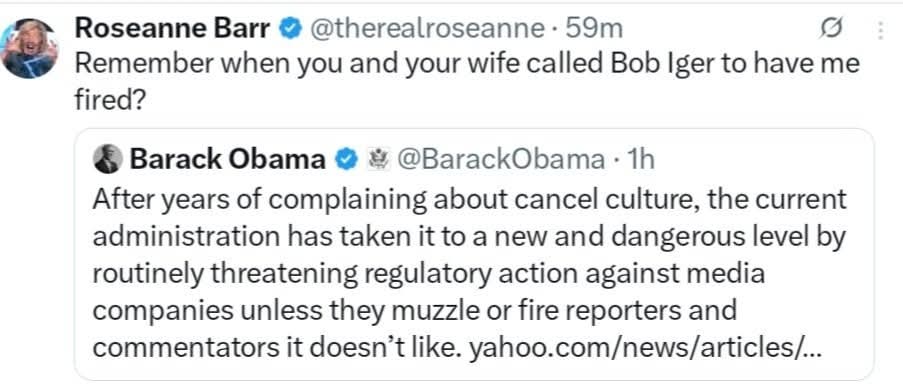Click Barack Obama's small avatar in quote
Image resolution: width=903 pixels, height=388 pixels.
click(108, 159)
